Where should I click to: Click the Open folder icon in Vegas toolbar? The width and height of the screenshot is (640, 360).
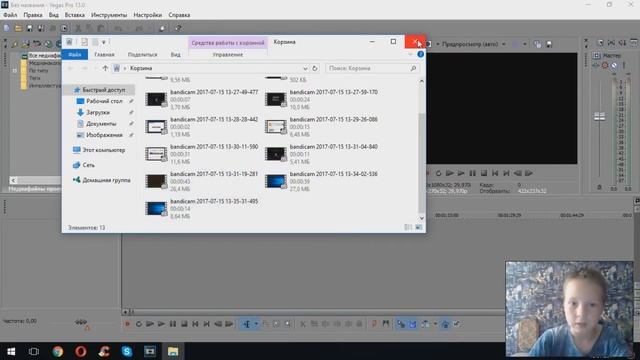point(18,28)
